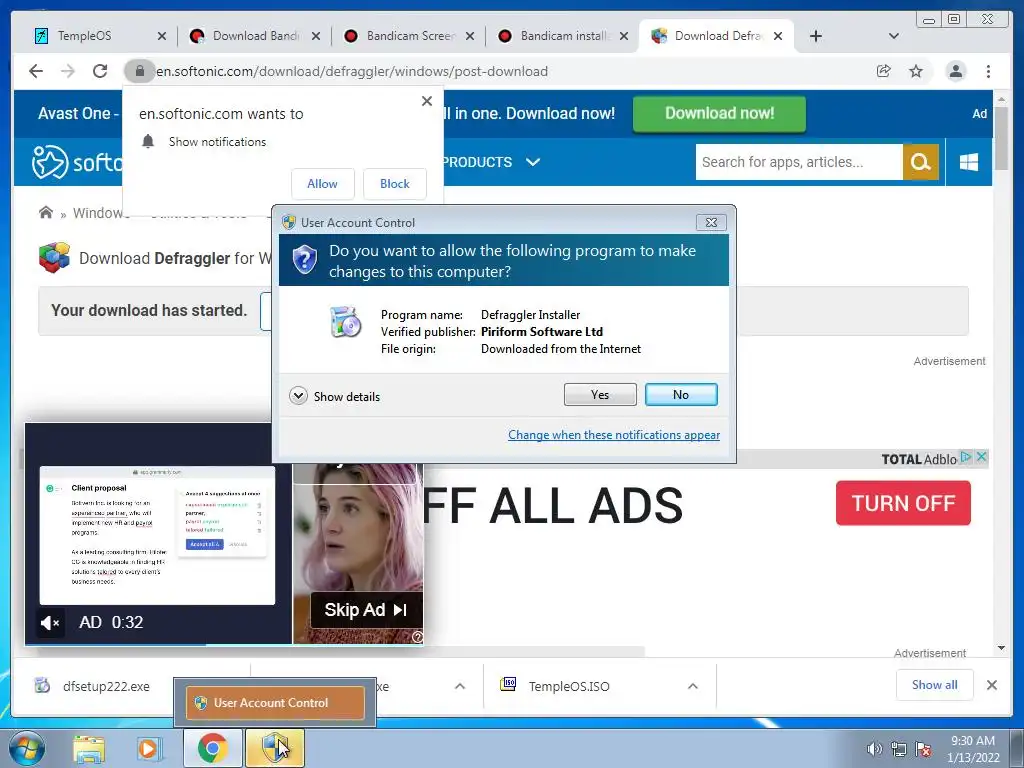The width and height of the screenshot is (1024, 768).
Task: Switch to the TempleOS tab
Action: [84, 36]
